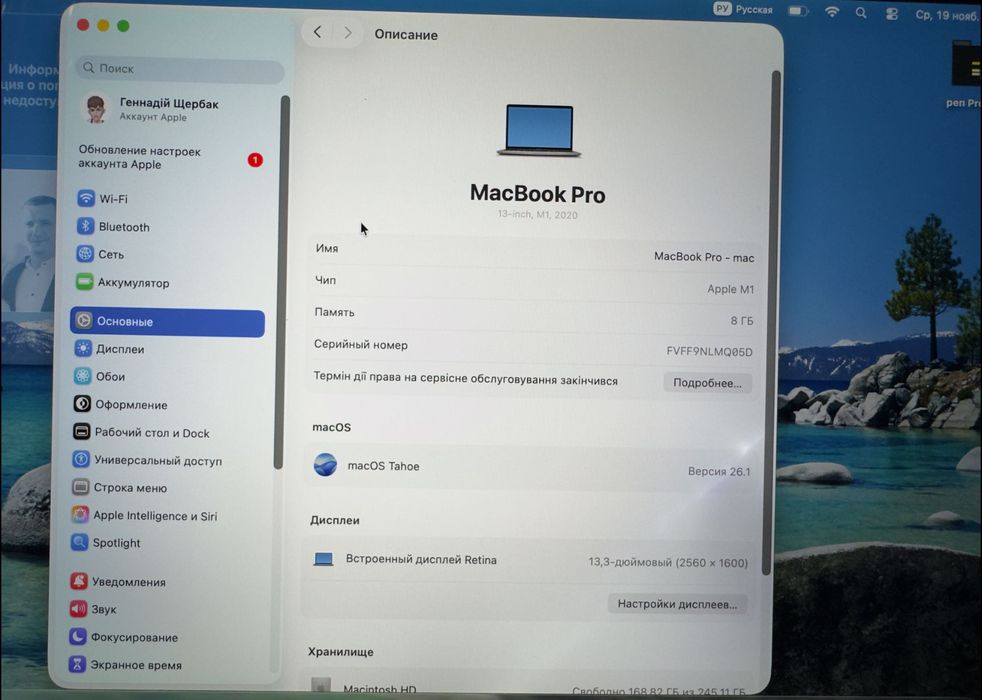The height and width of the screenshot is (700, 982).
Task: Click the MacBook Pro laptop image
Action: pos(539,130)
